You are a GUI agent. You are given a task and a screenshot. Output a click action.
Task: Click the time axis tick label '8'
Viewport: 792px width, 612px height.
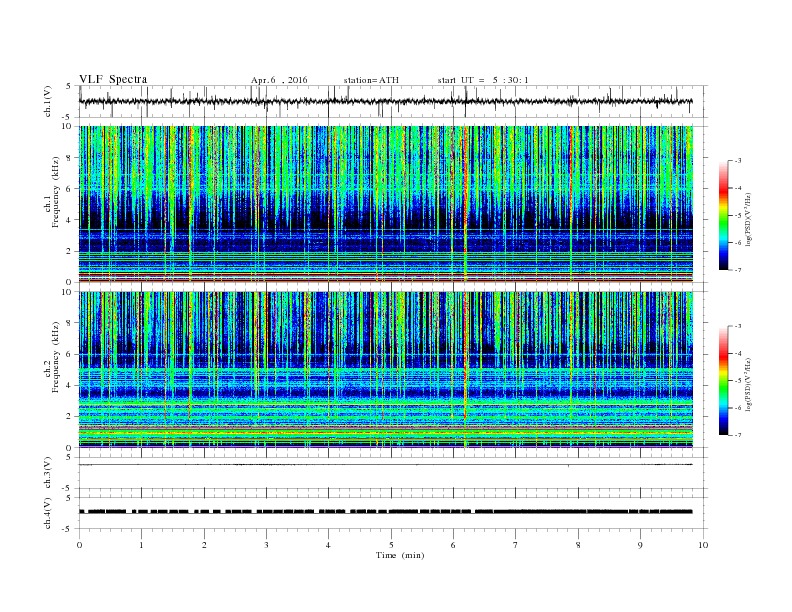tap(578, 545)
